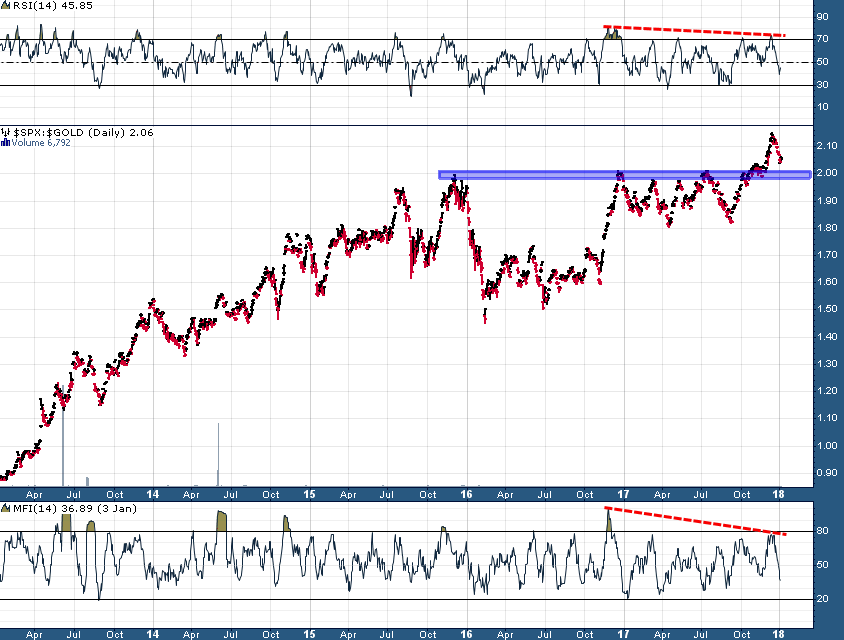This screenshot has height=640, width=844.
Task: Click the 70 level on RSI scale
Action: click(822, 39)
